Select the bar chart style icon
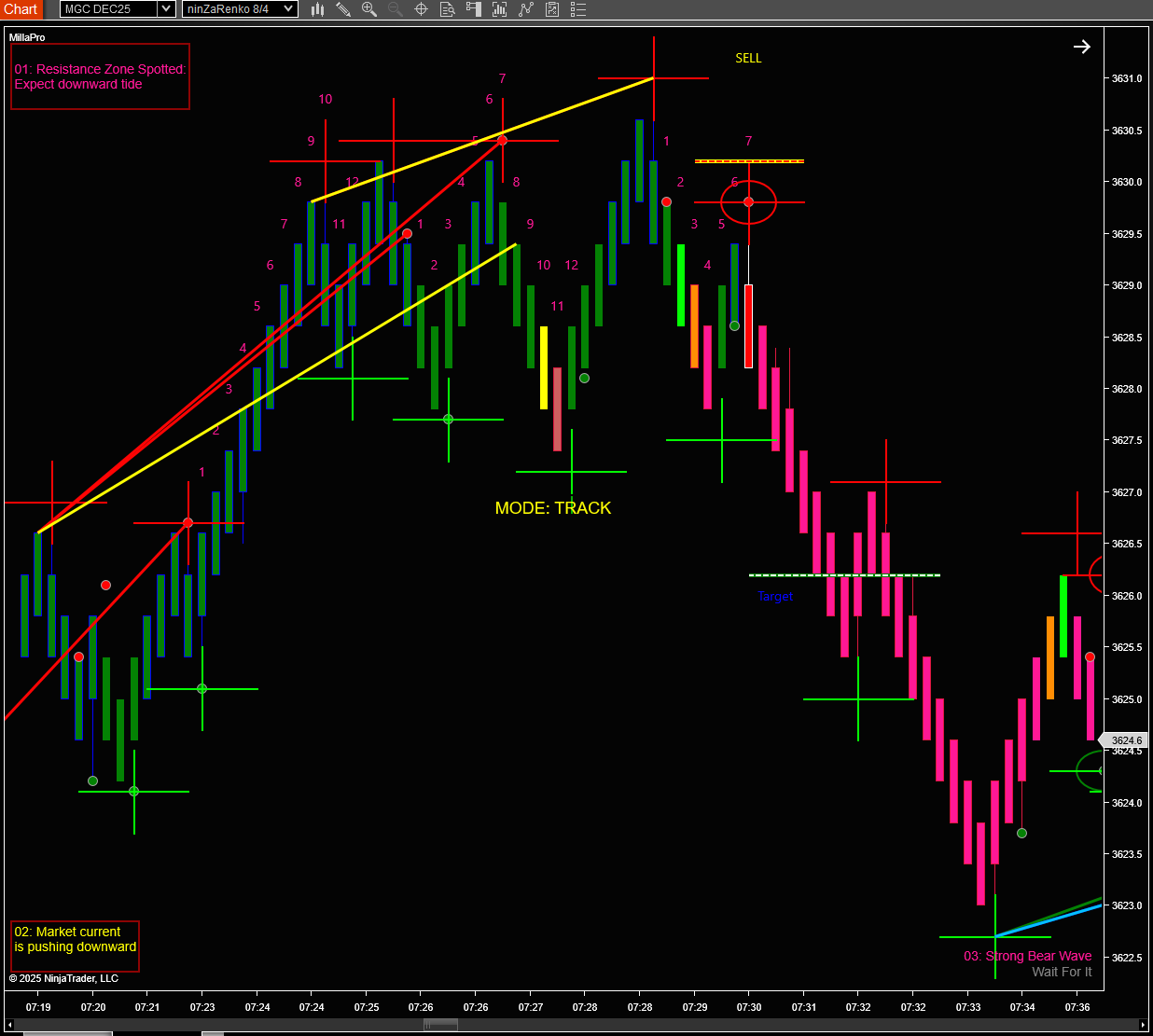1153x1036 pixels. pos(318,9)
